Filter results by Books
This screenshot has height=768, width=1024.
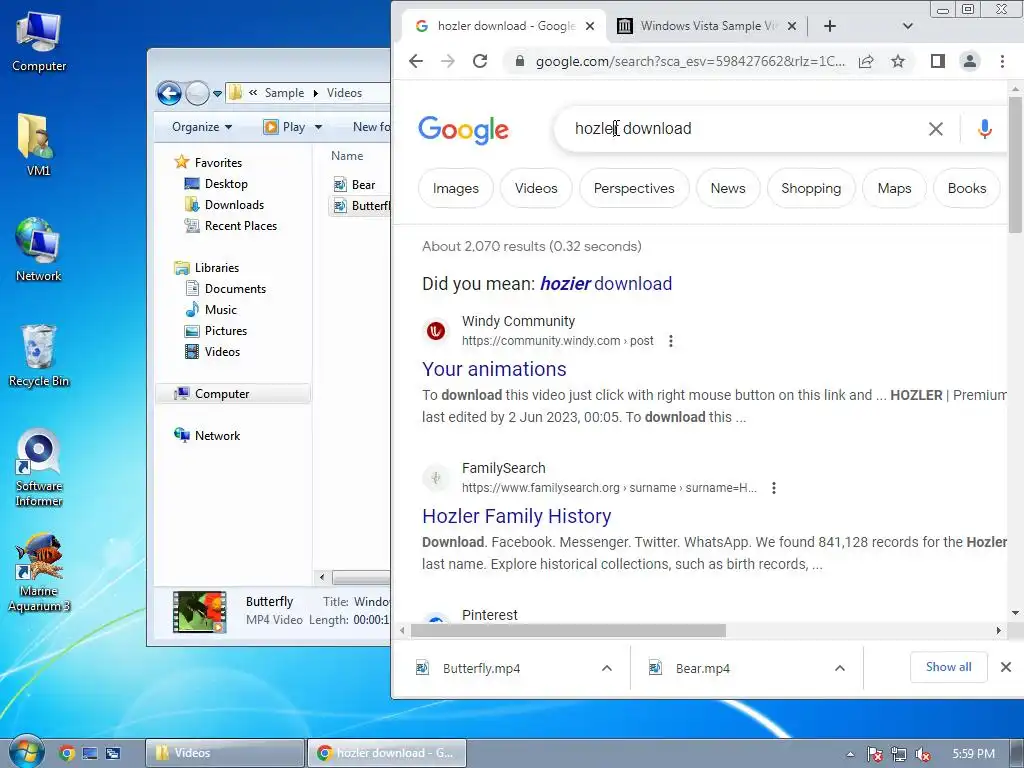click(967, 188)
